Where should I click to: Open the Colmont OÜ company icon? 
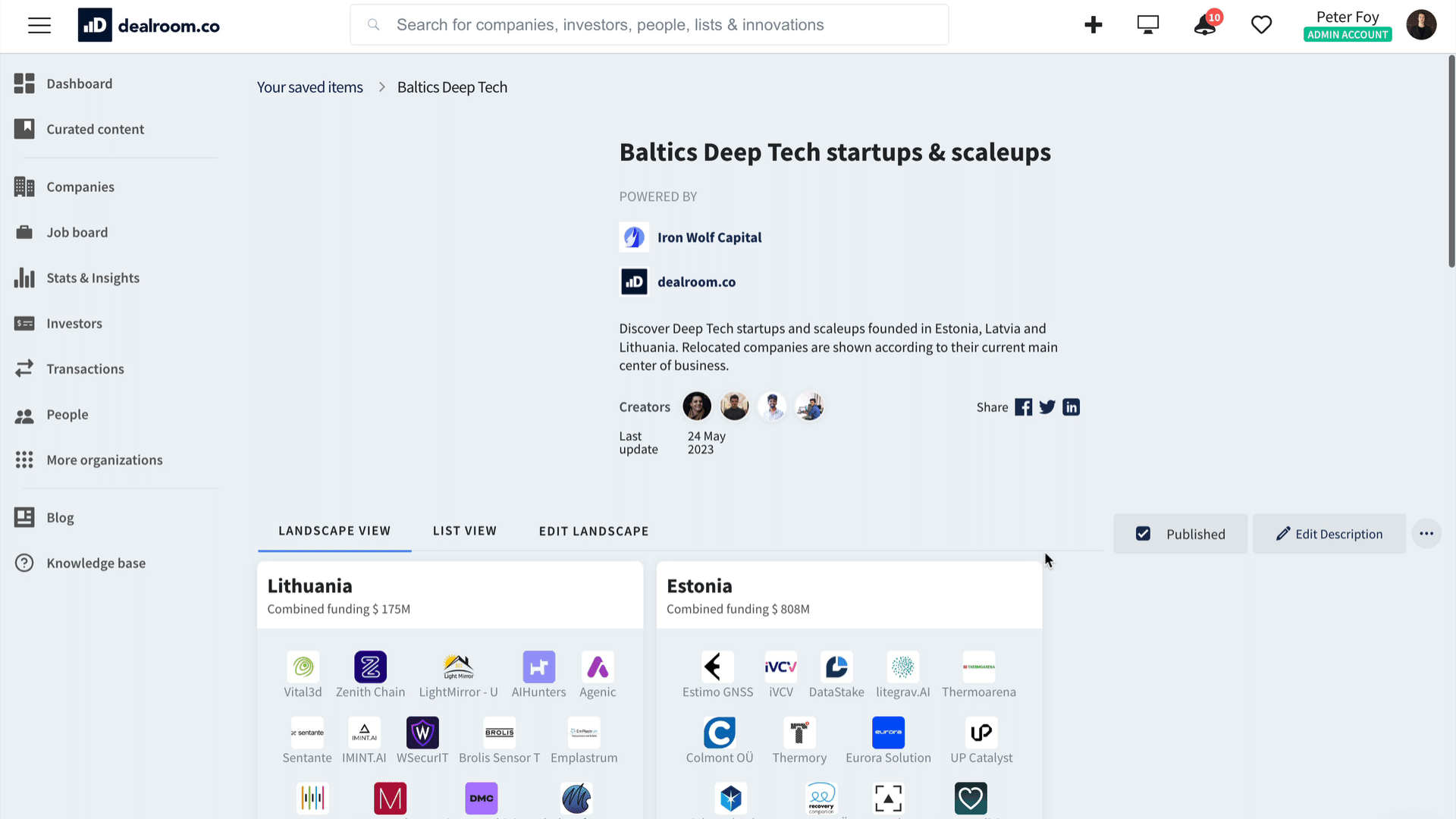[x=719, y=733]
